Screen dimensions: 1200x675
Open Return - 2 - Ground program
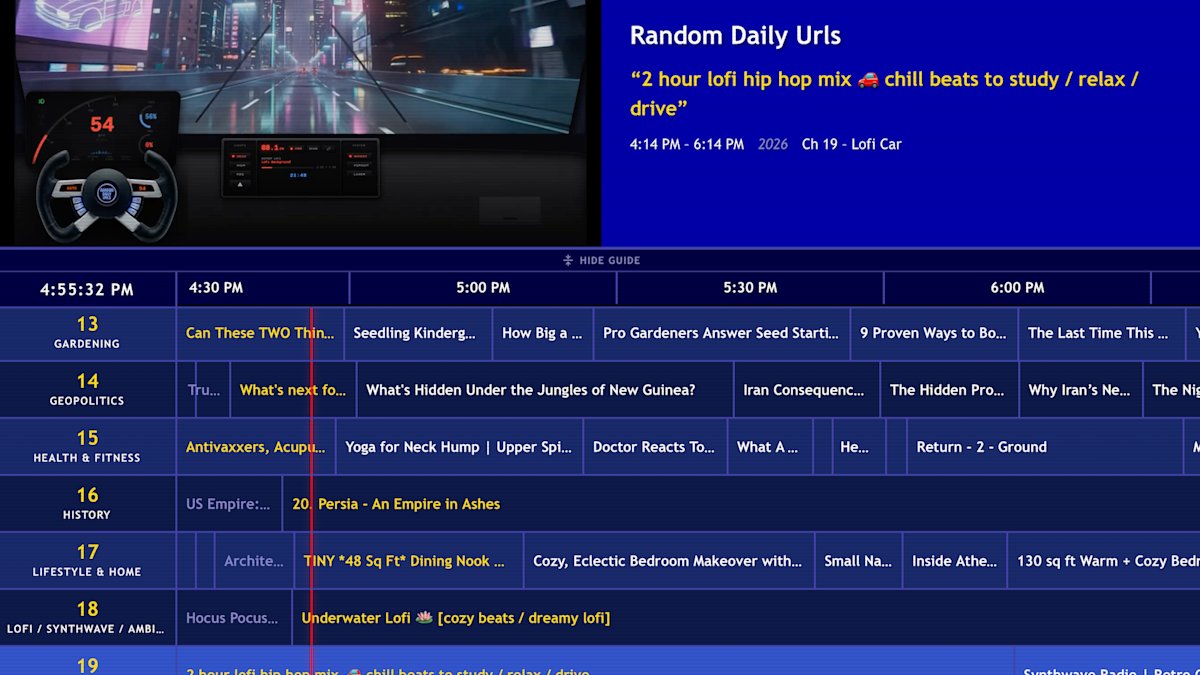[x=981, y=448]
